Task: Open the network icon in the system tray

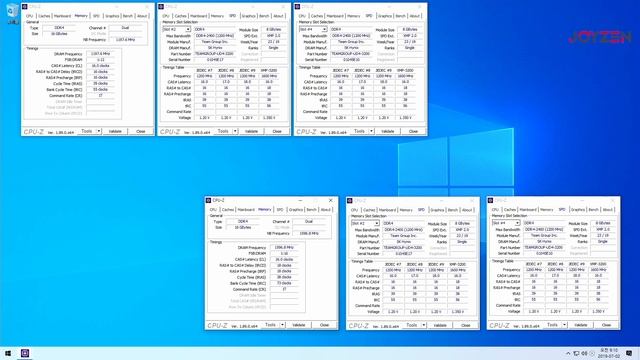Action: click(x=576, y=353)
